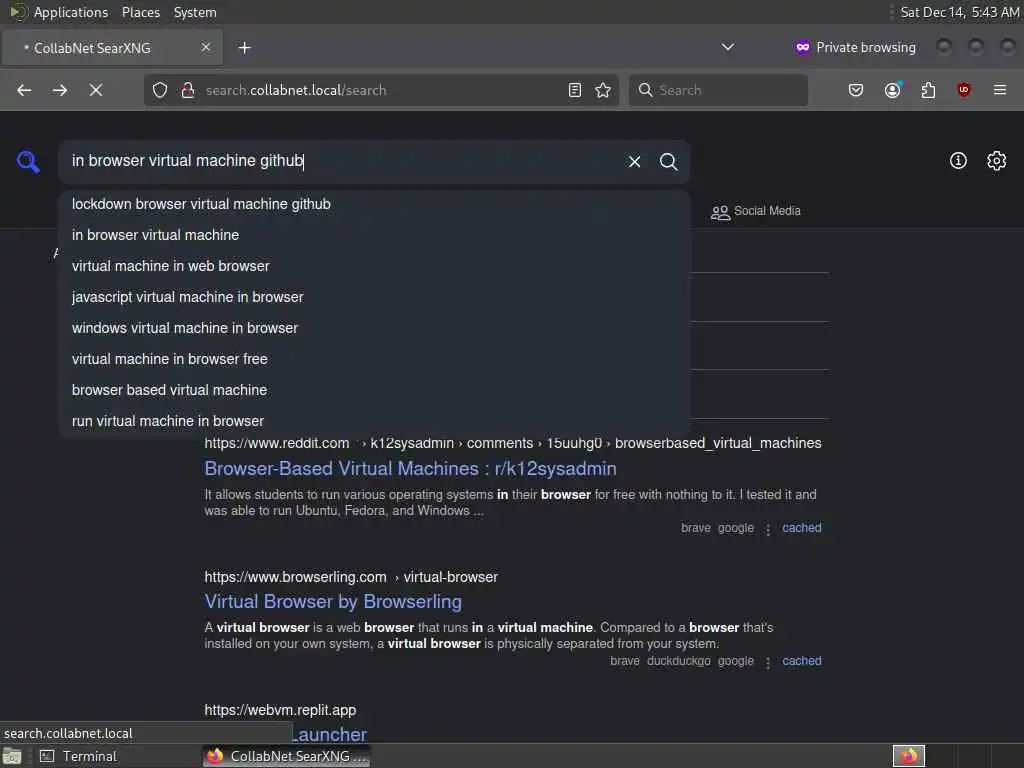Viewport: 1024px width, 768px height.
Task: Click the browserling.com virtual-browser URL
Action: 351,577
